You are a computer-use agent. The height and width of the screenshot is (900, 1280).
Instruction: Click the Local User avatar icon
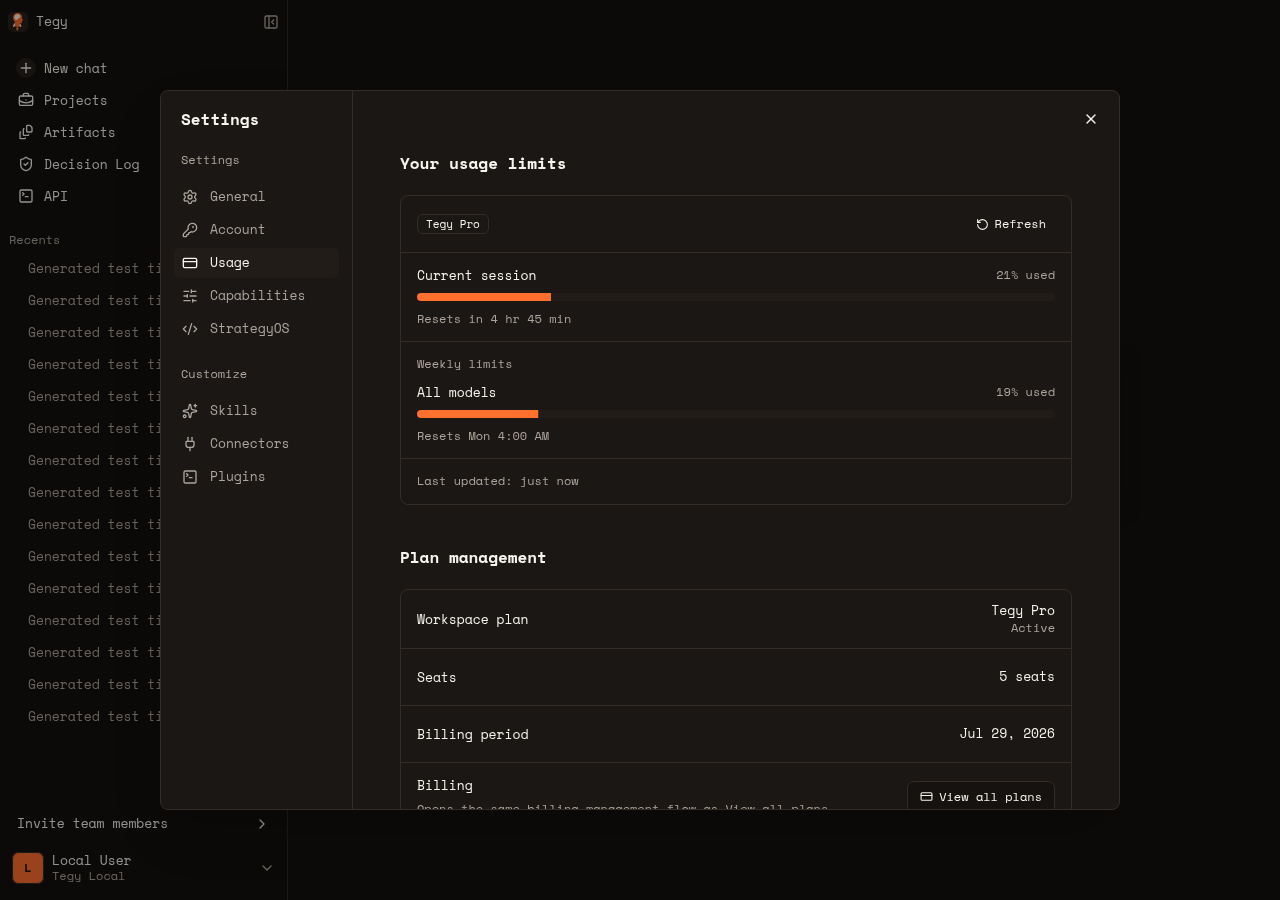pyautogui.click(x=28, y=868)
